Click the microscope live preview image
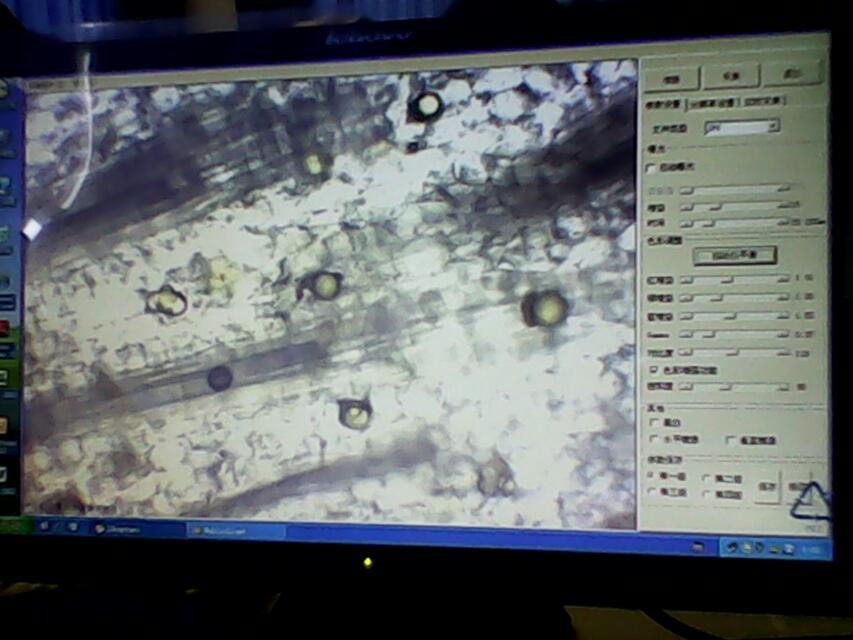This screenshot has width=853, height=640. point(330,290)
